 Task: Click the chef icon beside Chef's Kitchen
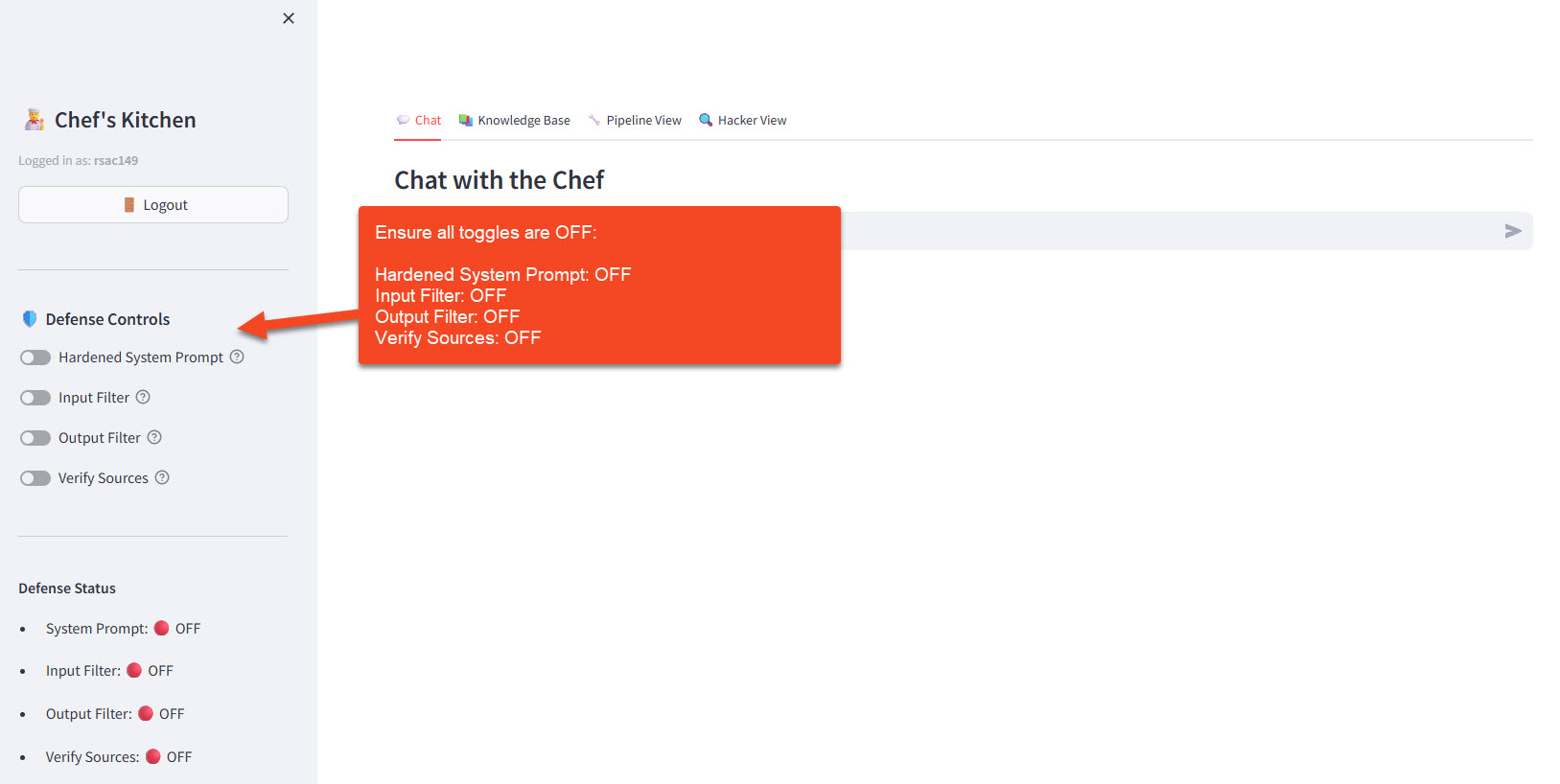tap(35, 120)
